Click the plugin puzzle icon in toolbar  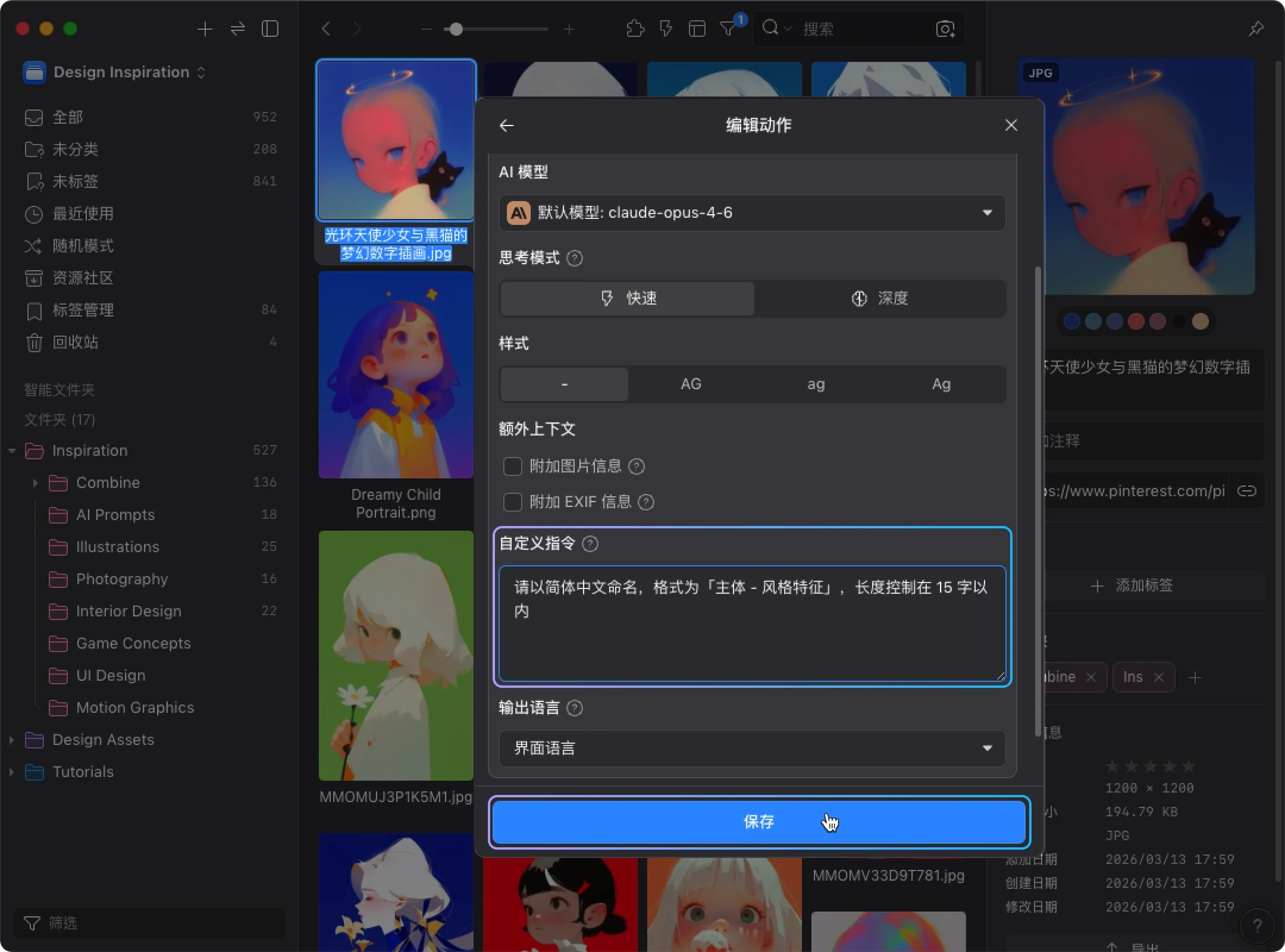point(635,29)
